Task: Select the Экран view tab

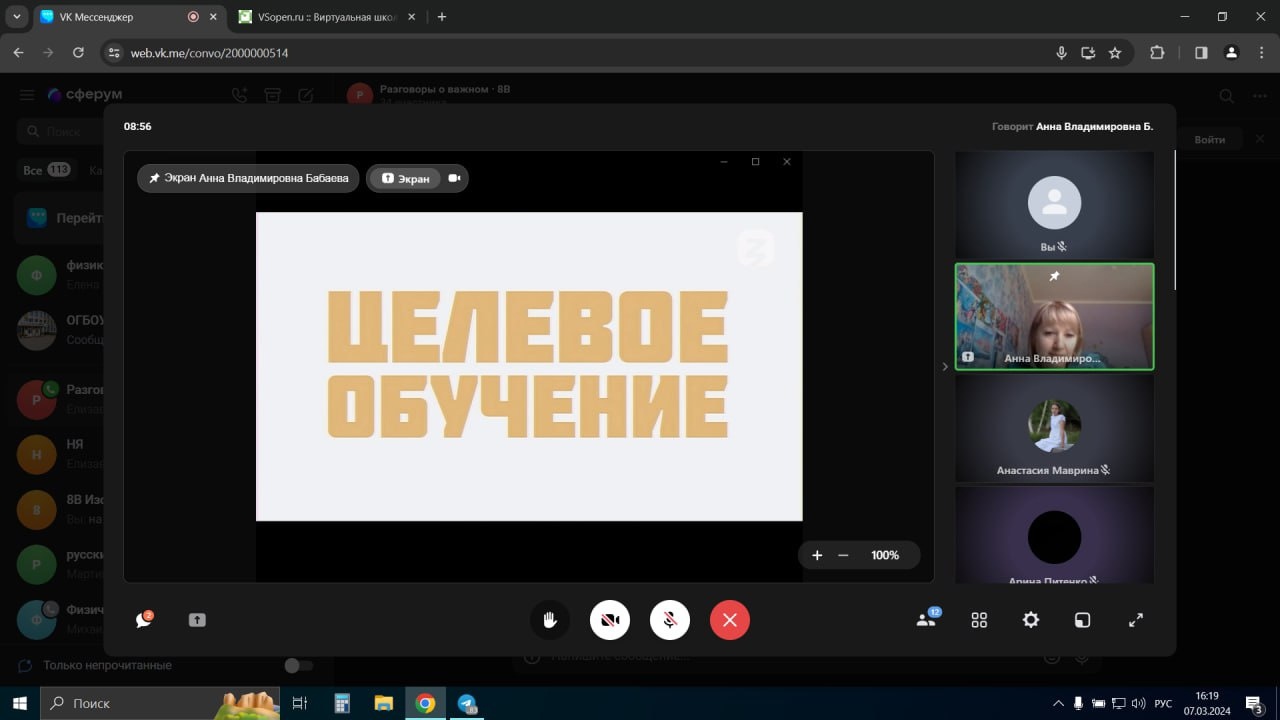Action: click(x=406, y=178)
